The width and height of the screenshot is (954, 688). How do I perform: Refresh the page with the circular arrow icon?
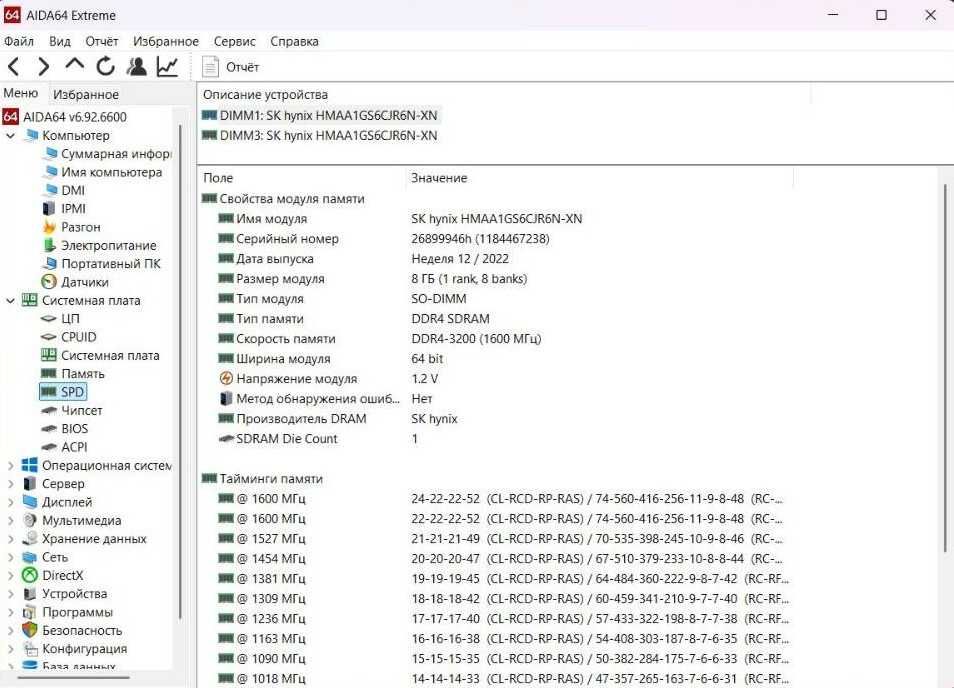point(106,66)
